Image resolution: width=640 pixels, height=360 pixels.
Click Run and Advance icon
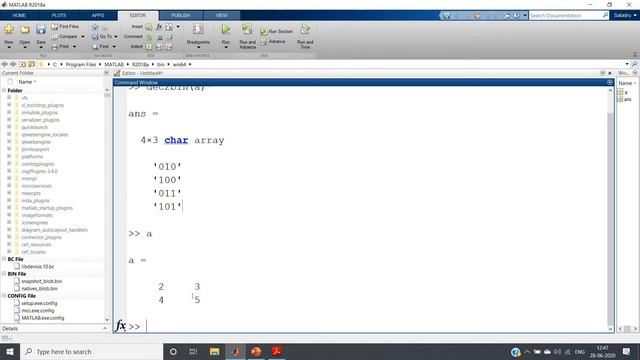coord(247,29)
